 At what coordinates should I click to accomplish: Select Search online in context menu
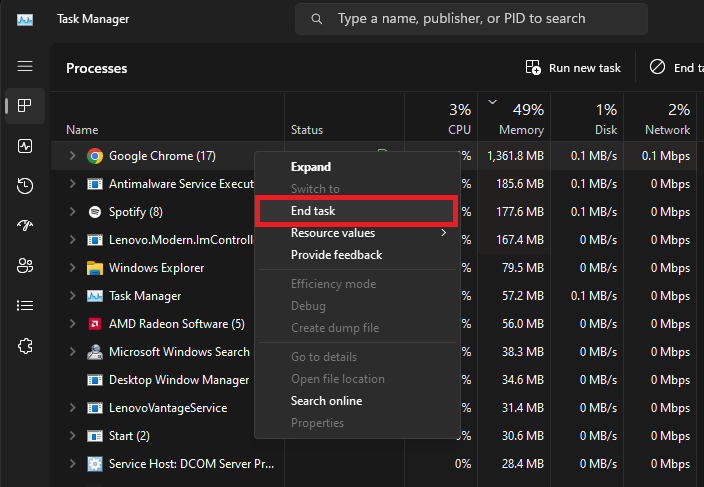[326, 401]
